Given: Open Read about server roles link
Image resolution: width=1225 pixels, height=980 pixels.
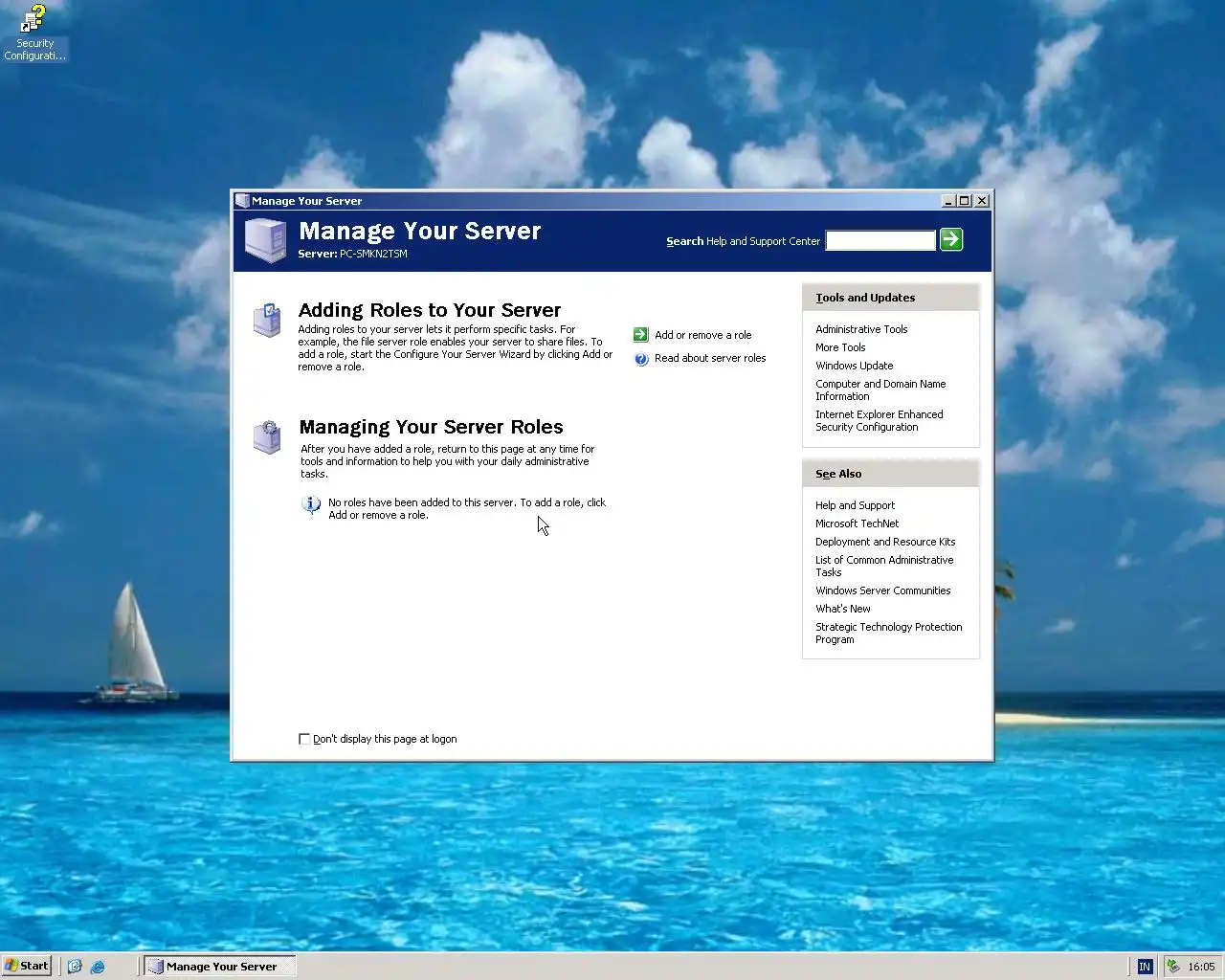Looking at the screenshot, I should click(x=710, y=358).
